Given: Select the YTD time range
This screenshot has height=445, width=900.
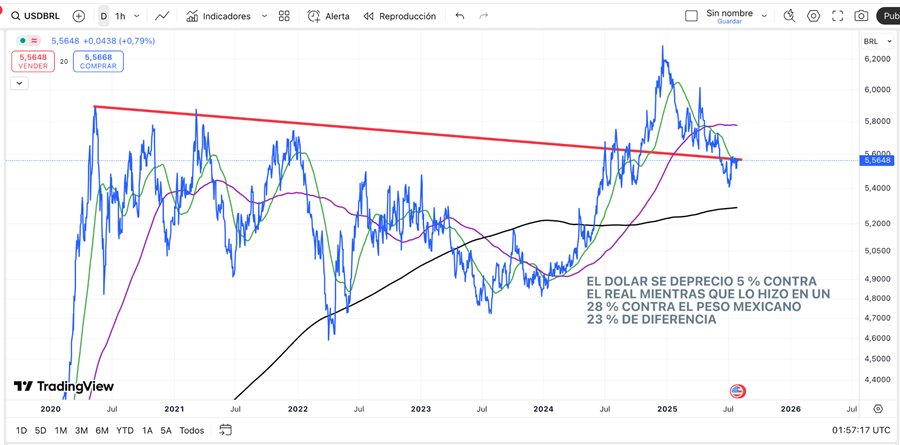Looking at the screenshot, I should [125, 430].
